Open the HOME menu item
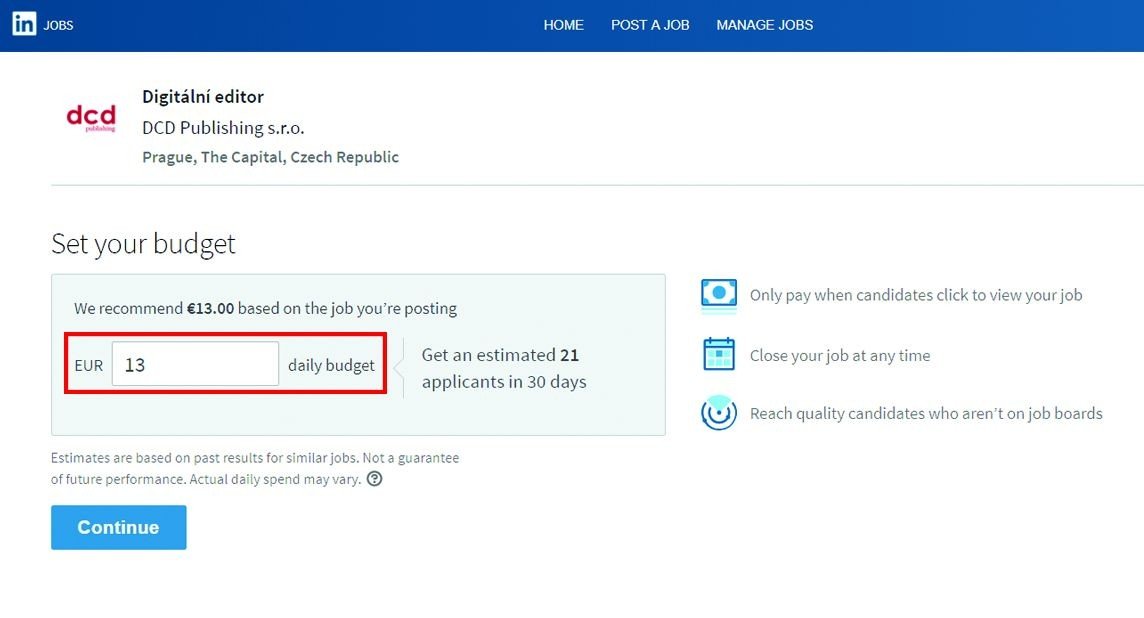The height and width of the screenshot is (618, 1144). [563, 25]
